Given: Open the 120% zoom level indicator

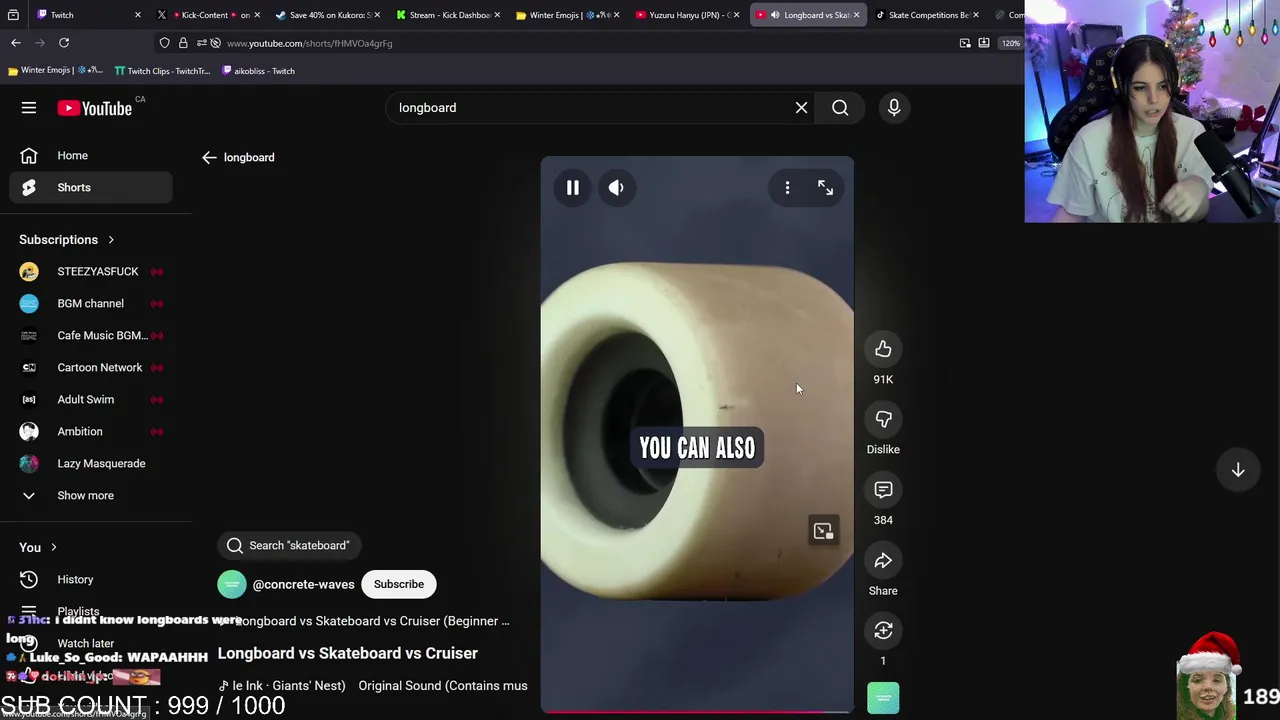Looking at the screenshot, I should tap(1011, 43).
